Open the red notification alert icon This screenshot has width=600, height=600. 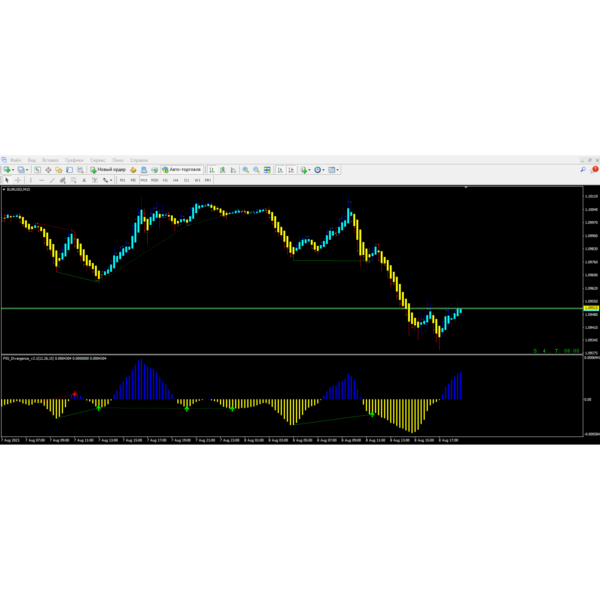click(x=595, y=169)
